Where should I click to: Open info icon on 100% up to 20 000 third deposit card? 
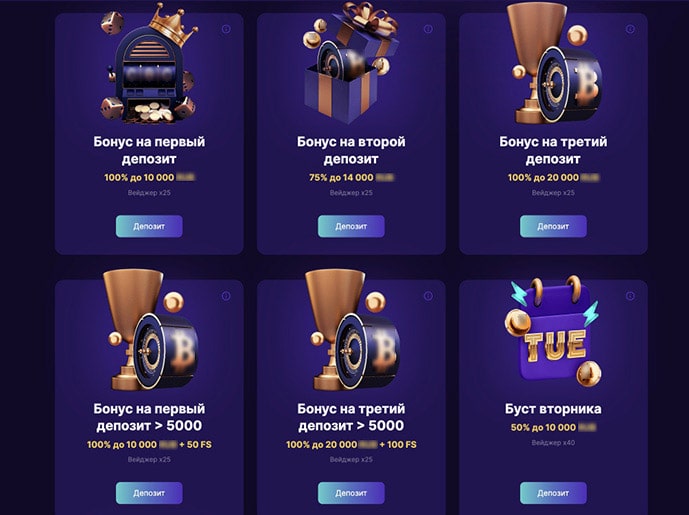tap(630, 29)
